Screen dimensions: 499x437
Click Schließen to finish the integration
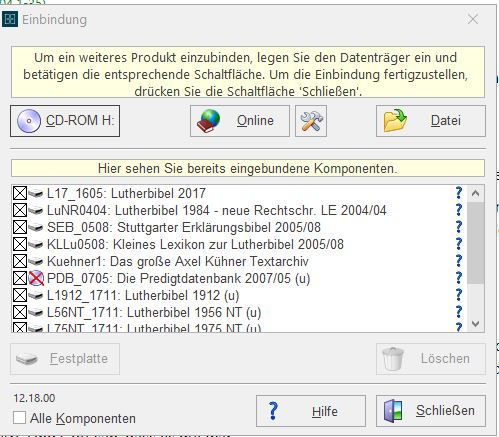coord(431,411)
